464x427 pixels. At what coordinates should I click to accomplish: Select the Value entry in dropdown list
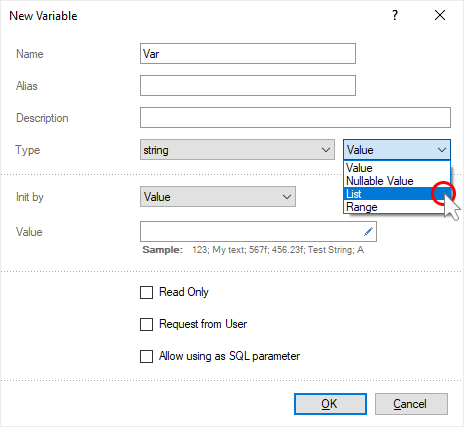coord(397,168)
